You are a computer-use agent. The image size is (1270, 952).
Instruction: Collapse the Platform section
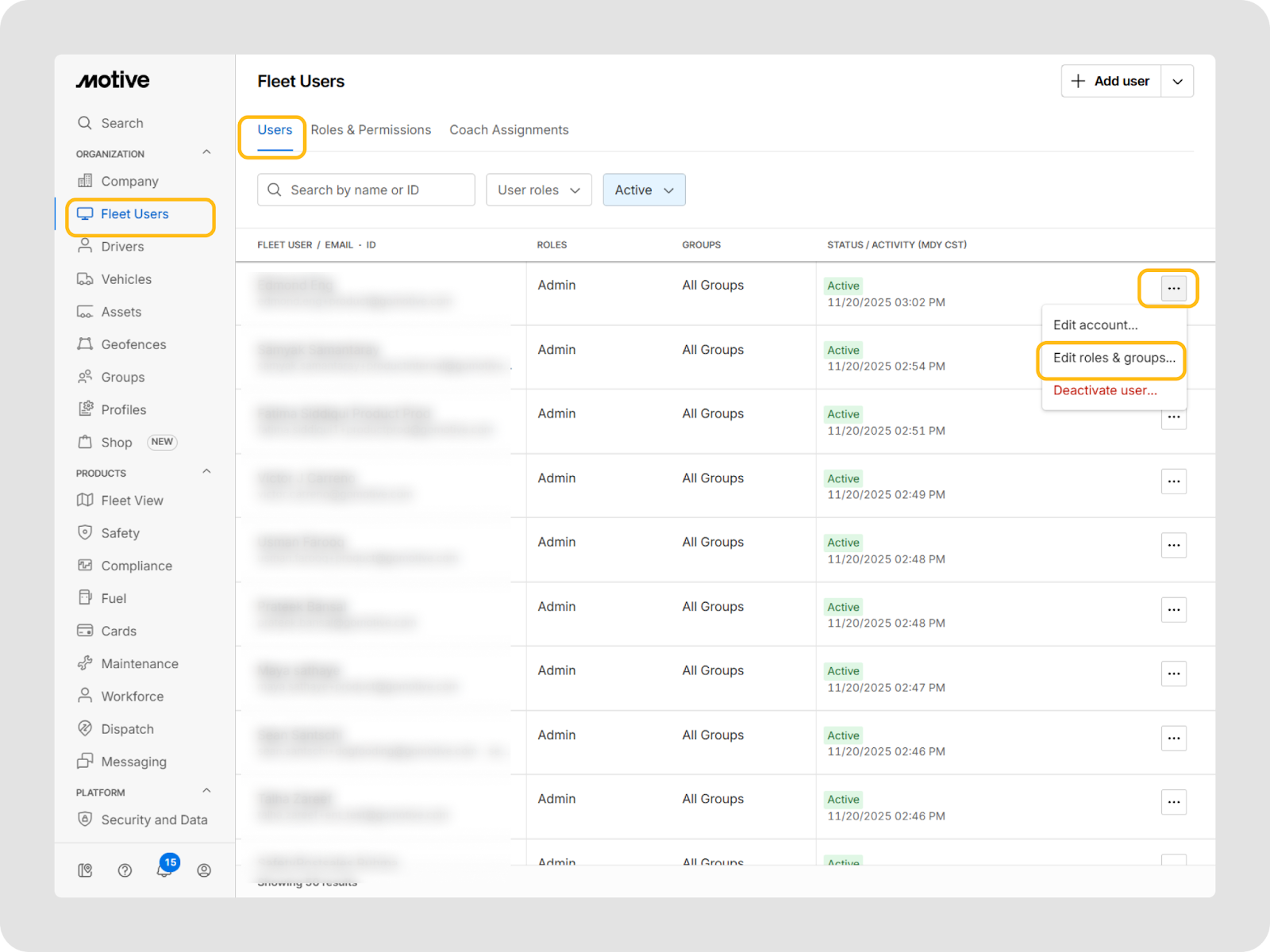206,791
